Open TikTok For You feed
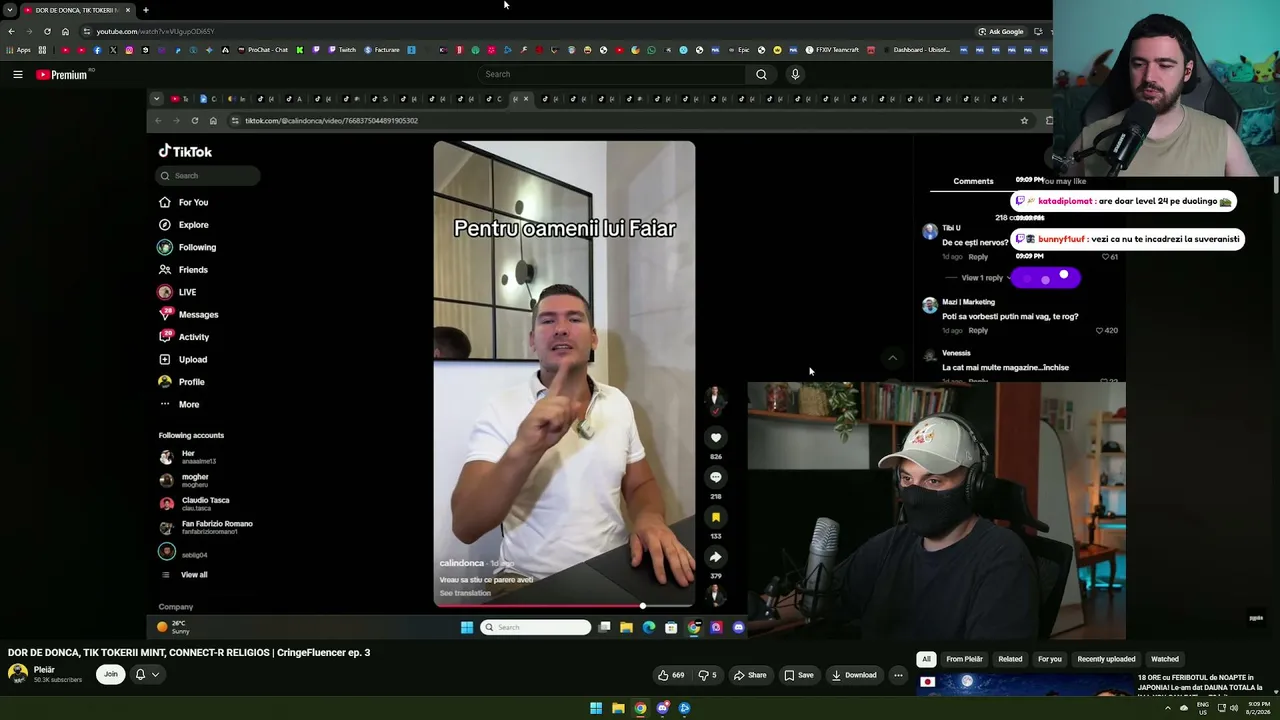This screenshot has height=720, width=1280. pyautogui.click(x=184, y=202)
